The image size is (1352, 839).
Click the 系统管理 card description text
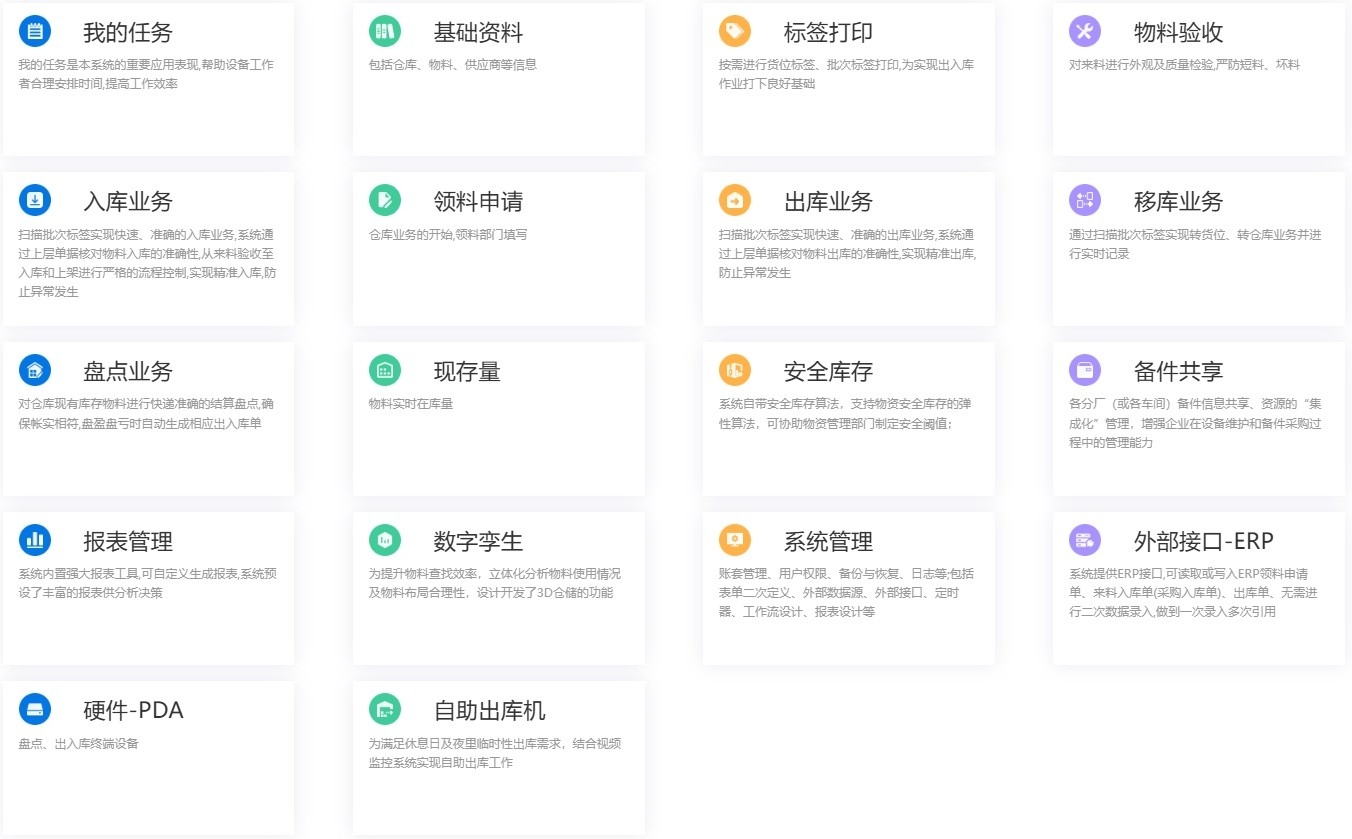846,593
